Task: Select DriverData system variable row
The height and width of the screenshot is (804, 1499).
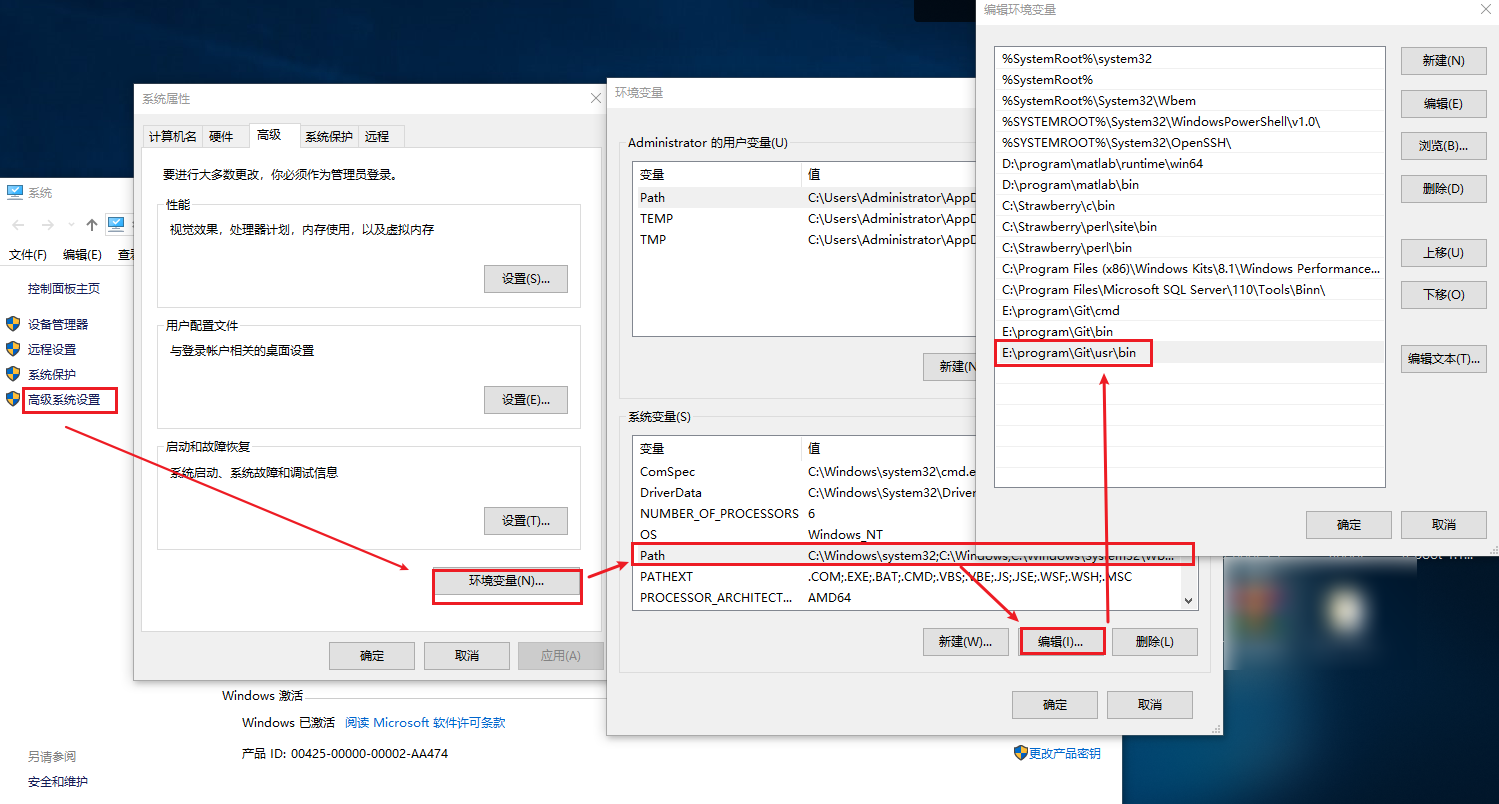Action: pos(805,492)
